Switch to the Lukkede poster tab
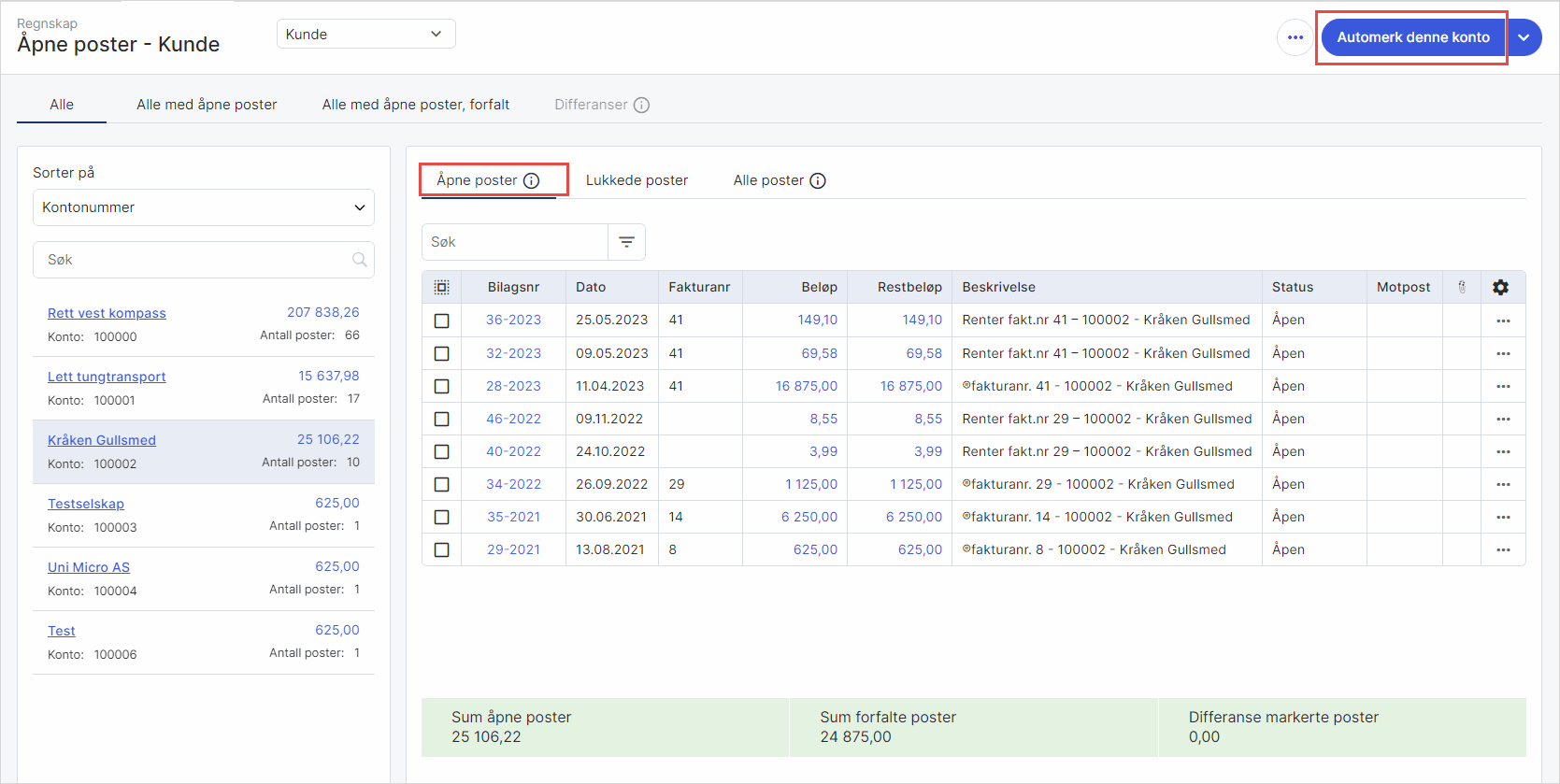 pos(637,180)
